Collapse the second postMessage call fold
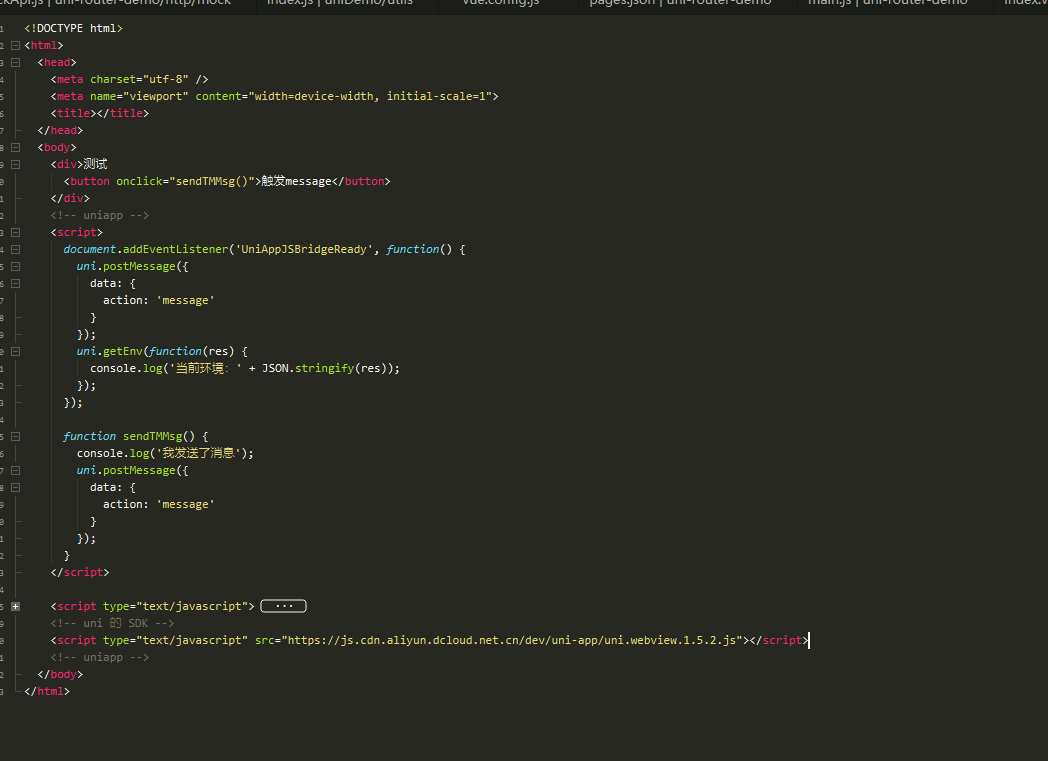Screen dimensions: 1048x761 pos(15,469)
